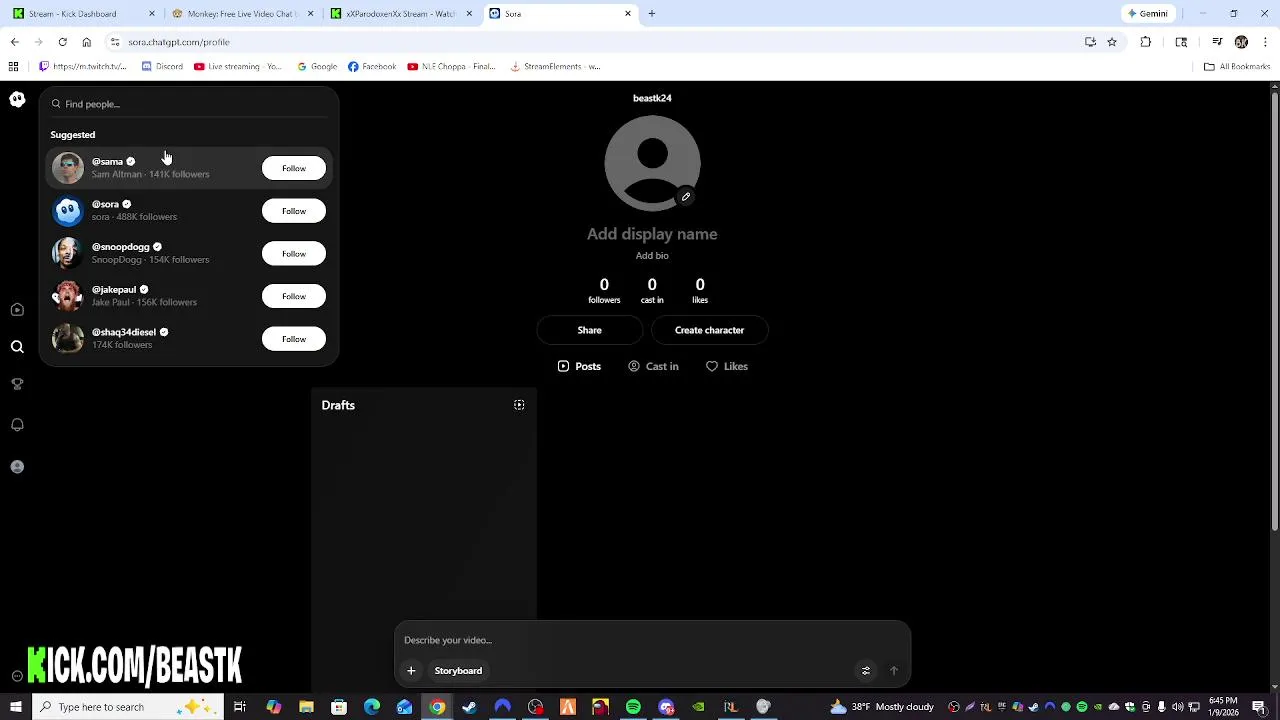Follow @jakepaul
The width and height of the screenshot is (1280, 720).
click(294, 296)
